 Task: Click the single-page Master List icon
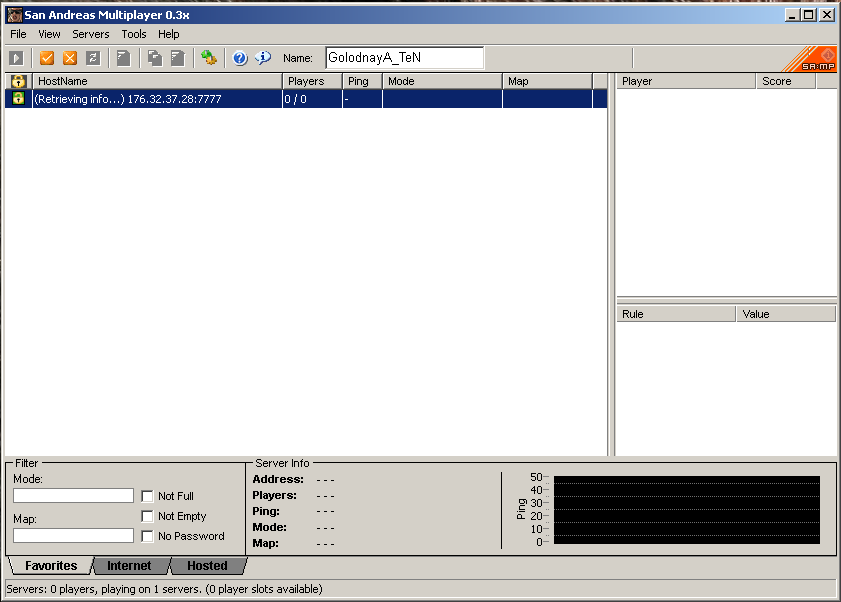pyautogui.click(x=123, y=58)
